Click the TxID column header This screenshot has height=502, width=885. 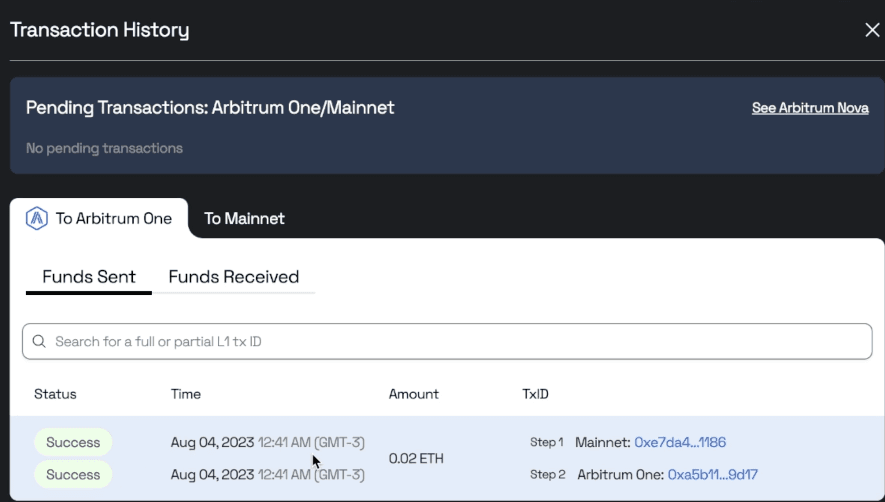535,394
